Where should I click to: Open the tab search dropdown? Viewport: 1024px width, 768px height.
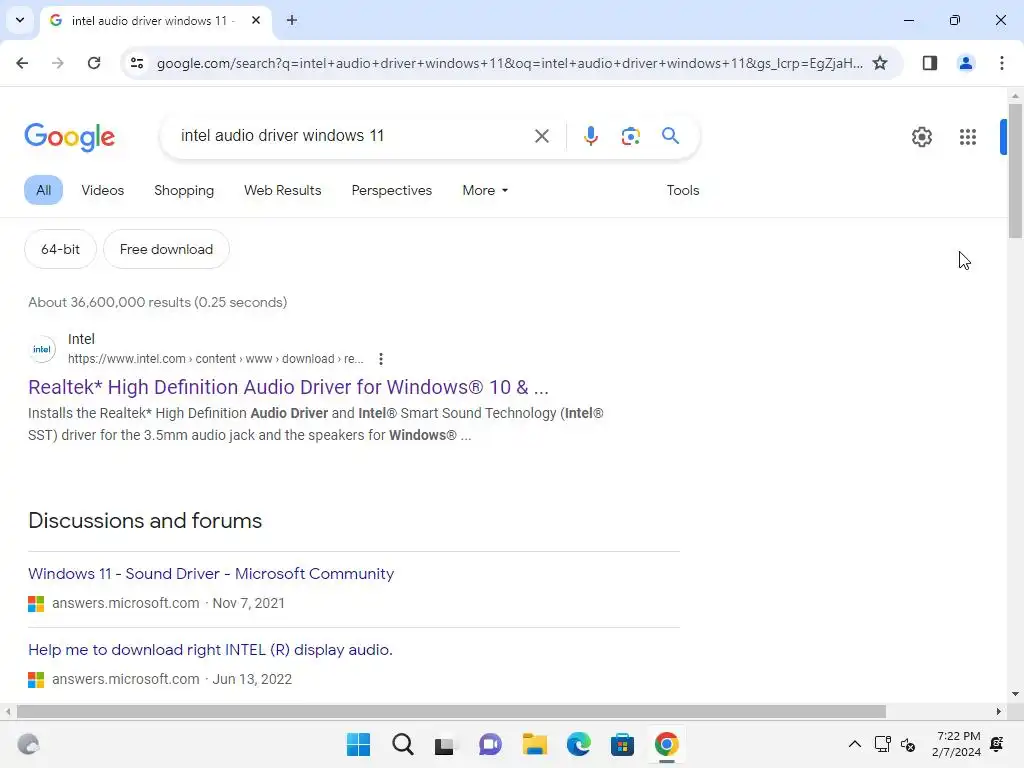(20, 20)
